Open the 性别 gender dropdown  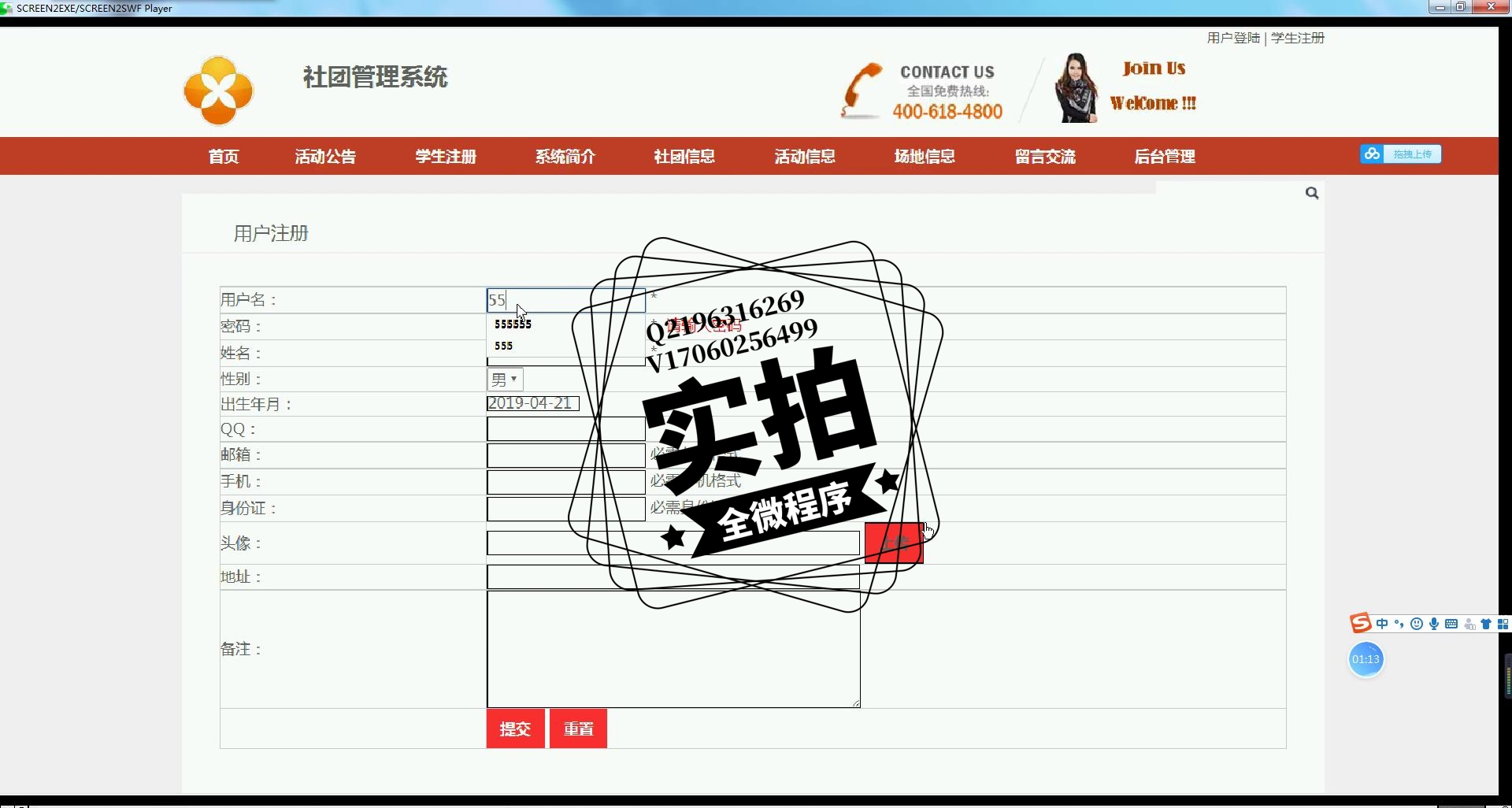(505, 380)
